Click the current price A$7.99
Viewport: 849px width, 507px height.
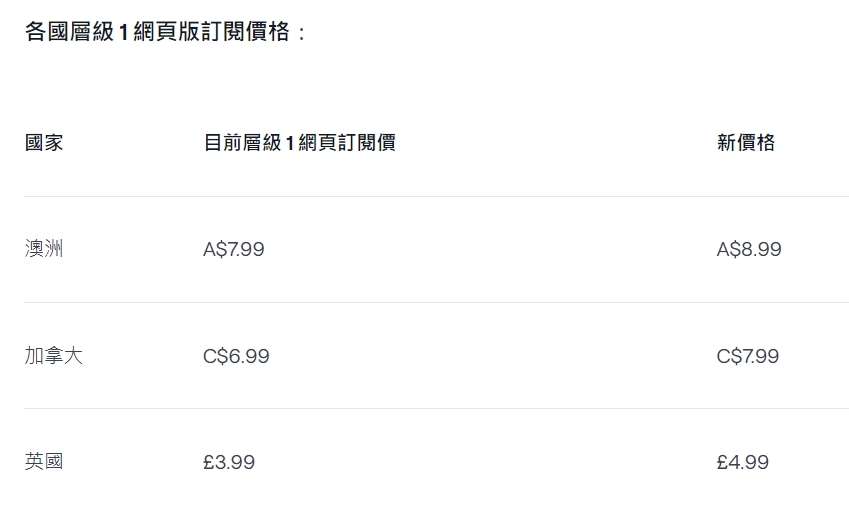(x=234, y=249)
